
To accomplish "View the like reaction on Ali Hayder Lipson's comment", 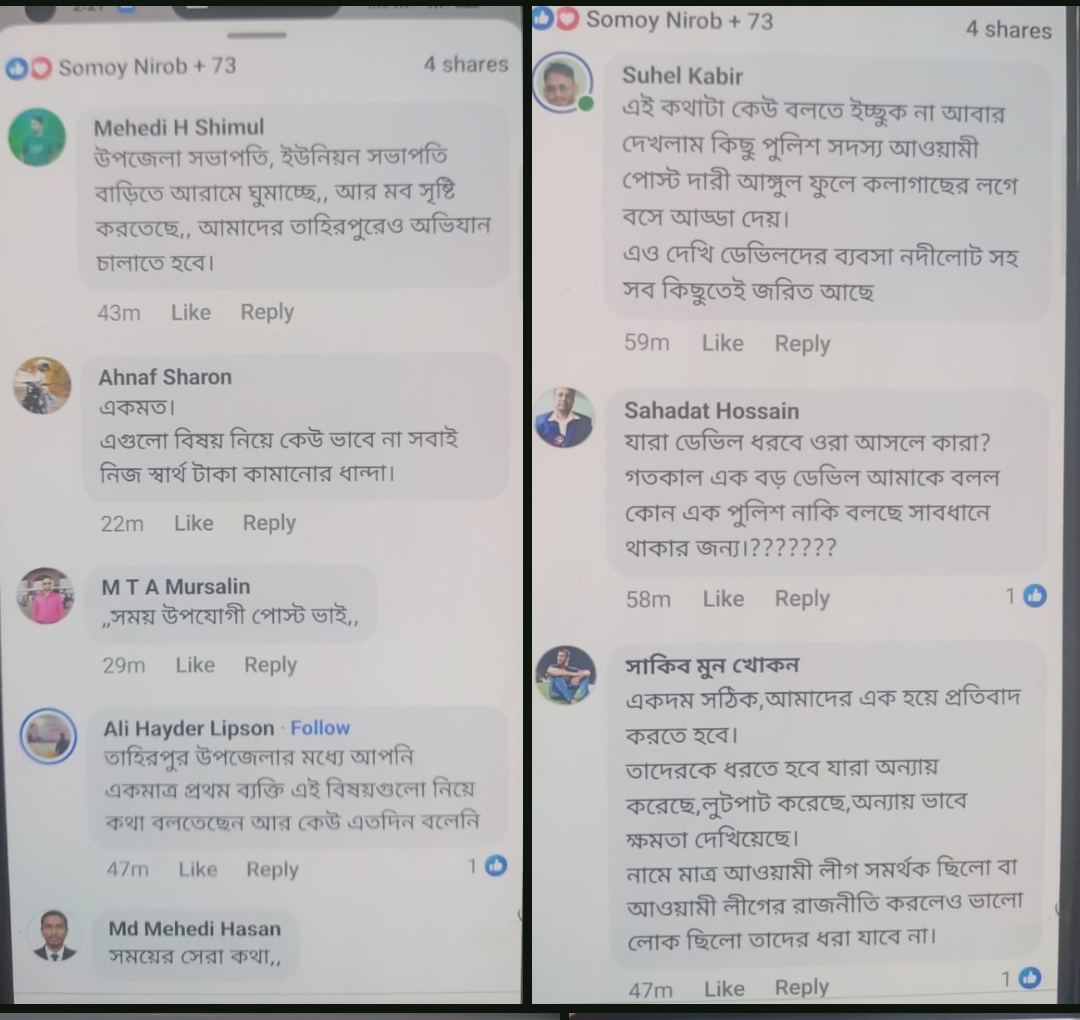I will point(488,866).
